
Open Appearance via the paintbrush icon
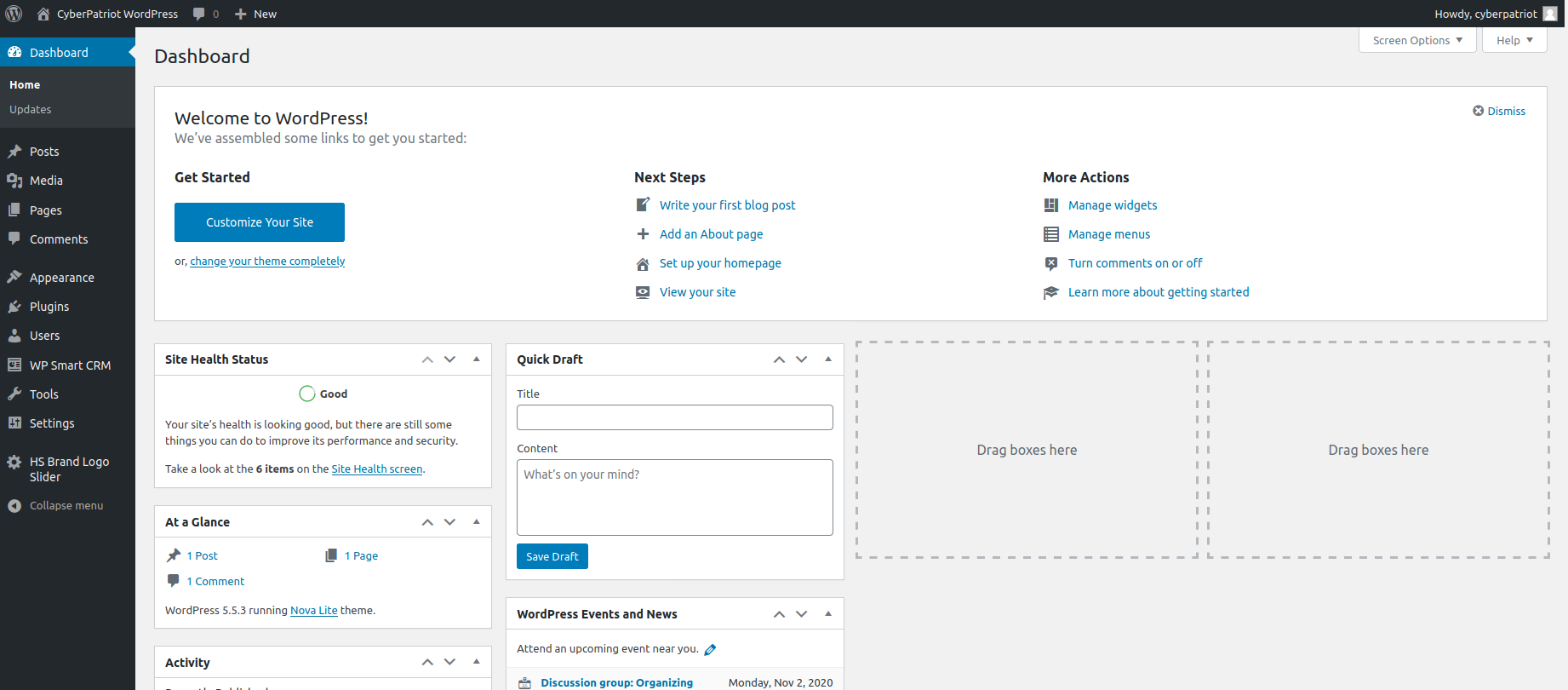(x=14, y=278)
